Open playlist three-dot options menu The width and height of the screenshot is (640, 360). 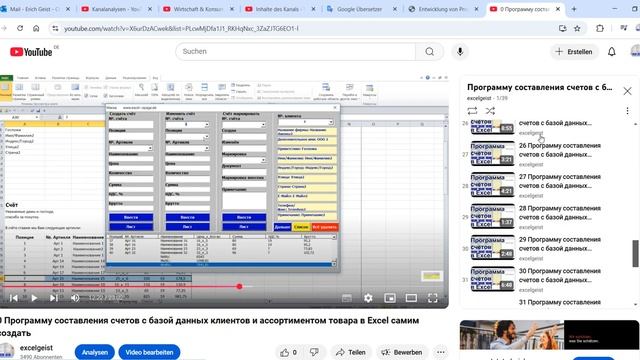[627, 111]
